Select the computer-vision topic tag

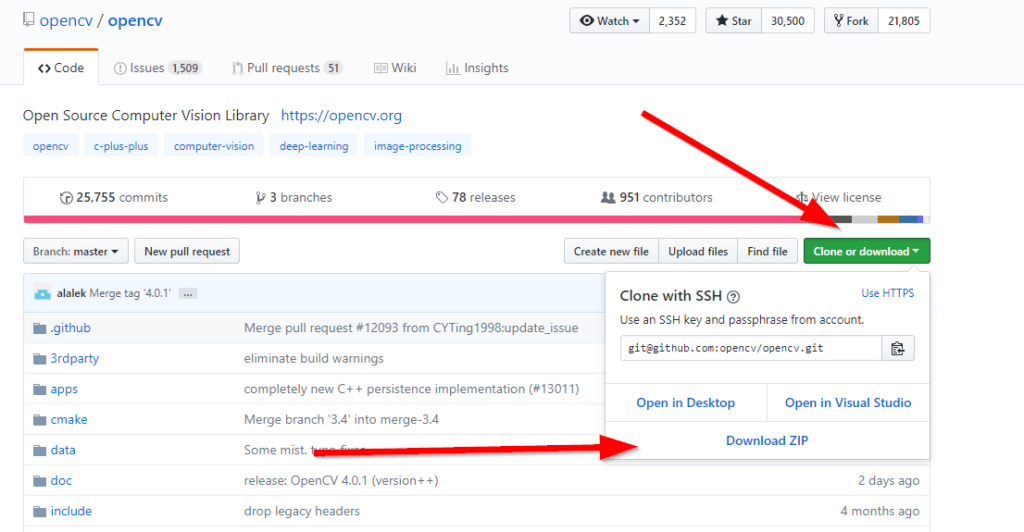214,146
